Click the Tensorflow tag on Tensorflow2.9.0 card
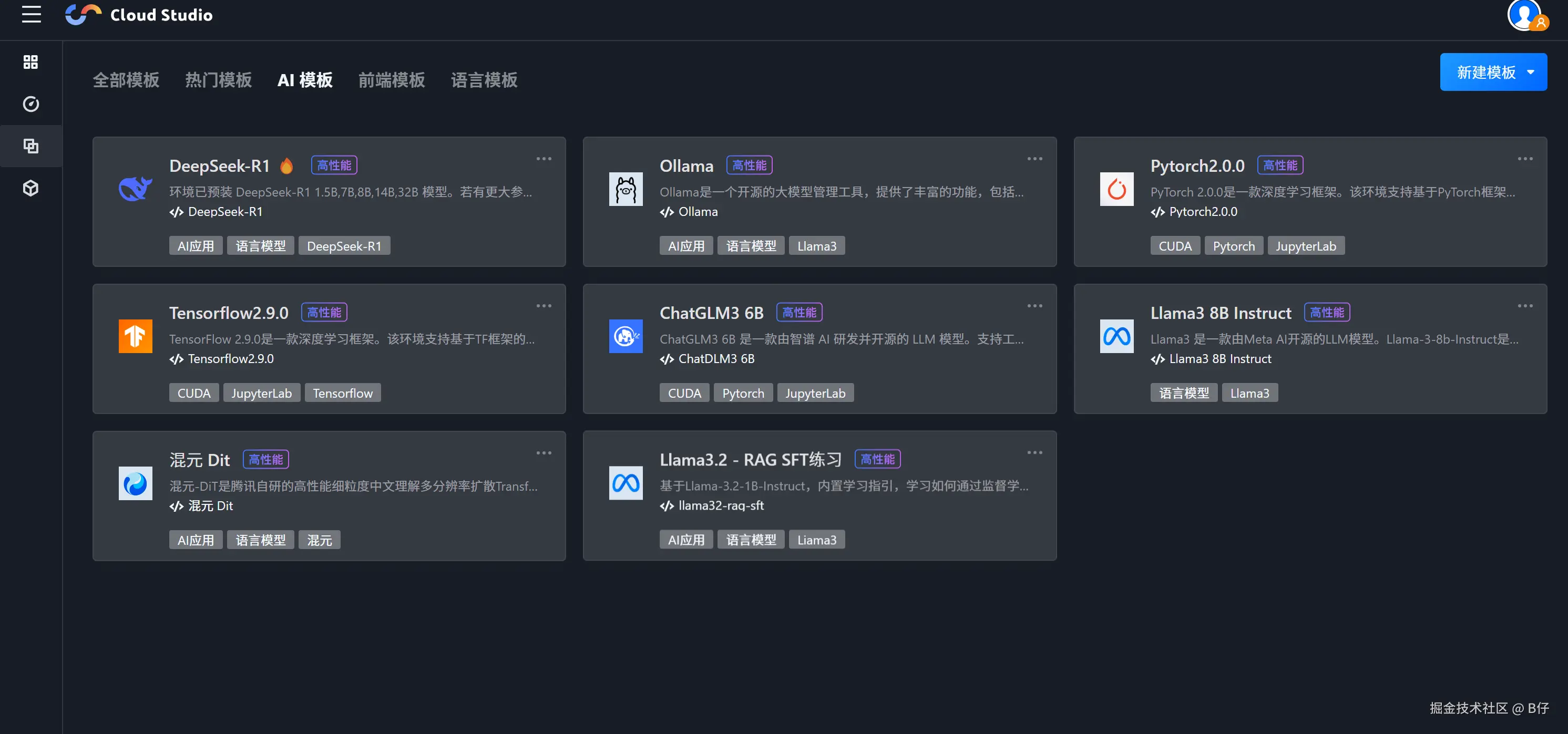 [342, 393]
